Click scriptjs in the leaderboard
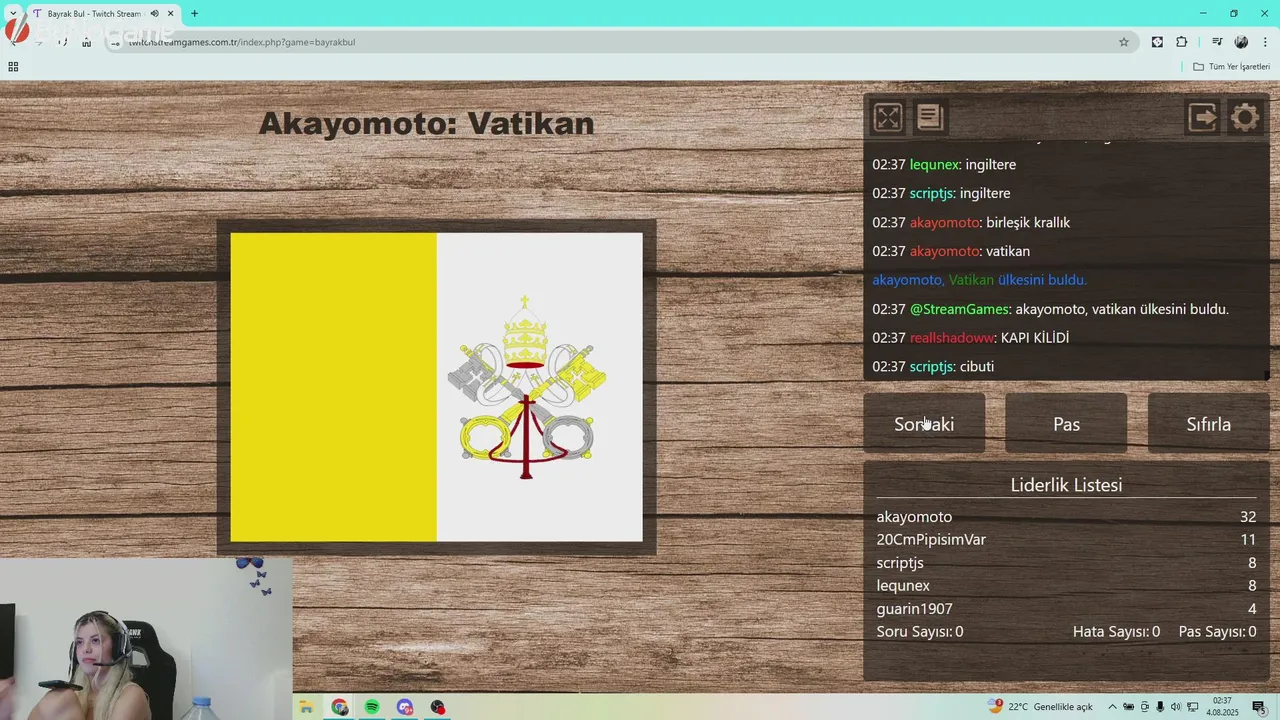The image size is (1280, 720). (900, 563)
